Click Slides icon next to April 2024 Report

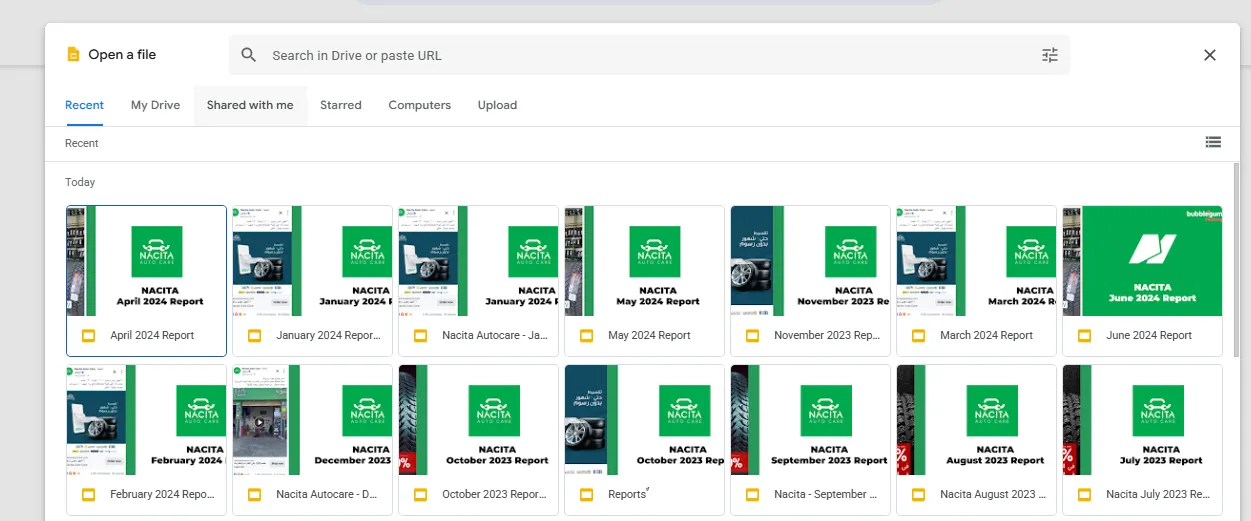pos(87,335)
